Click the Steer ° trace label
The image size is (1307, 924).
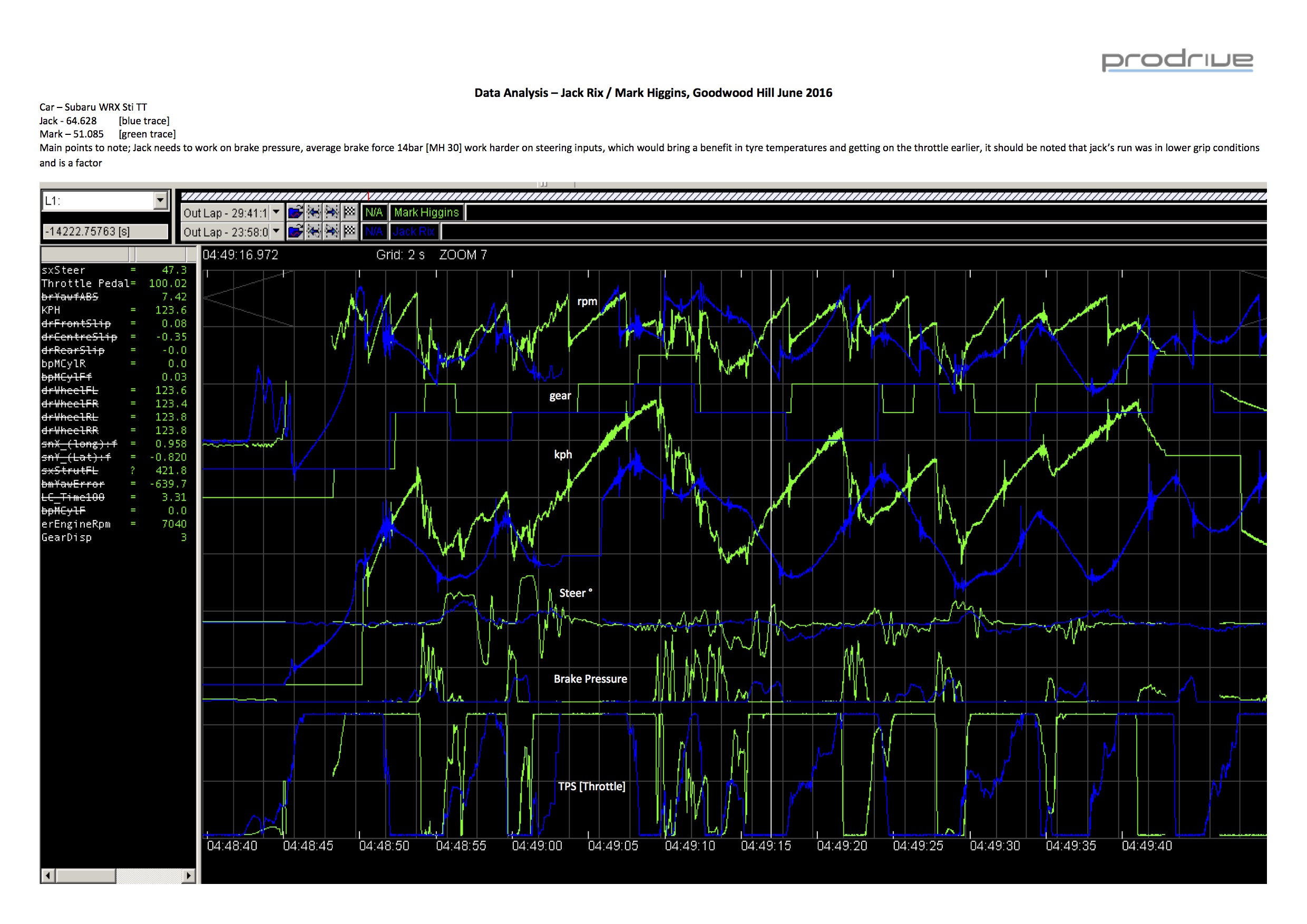(576, 593)
